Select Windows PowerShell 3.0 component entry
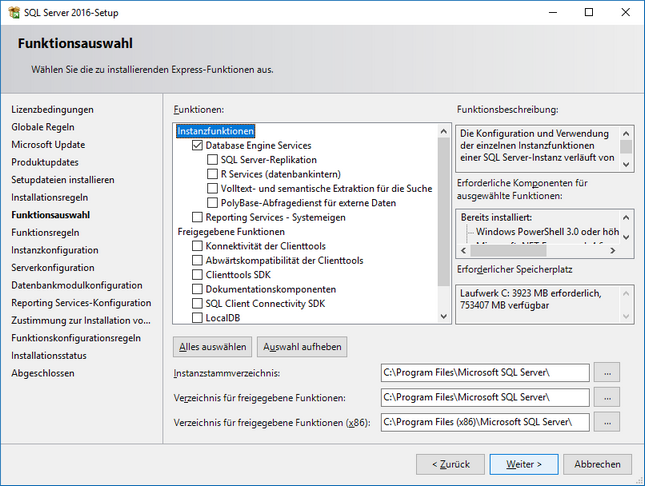This screenshot has height=486, width=645. pos(547,232)
